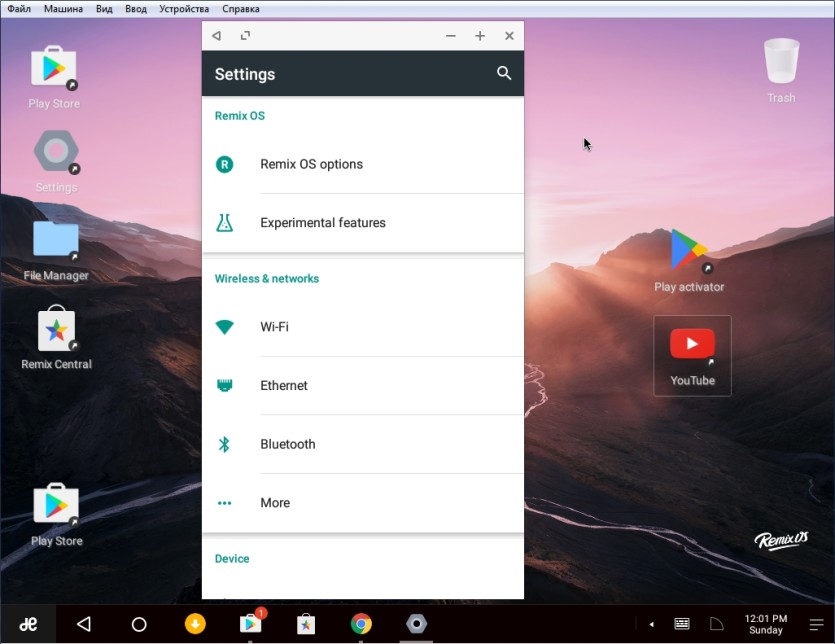Screen dimensions: 835x644
Task: Click the Wi-Fi signal icon
Action: pos(224,327)
